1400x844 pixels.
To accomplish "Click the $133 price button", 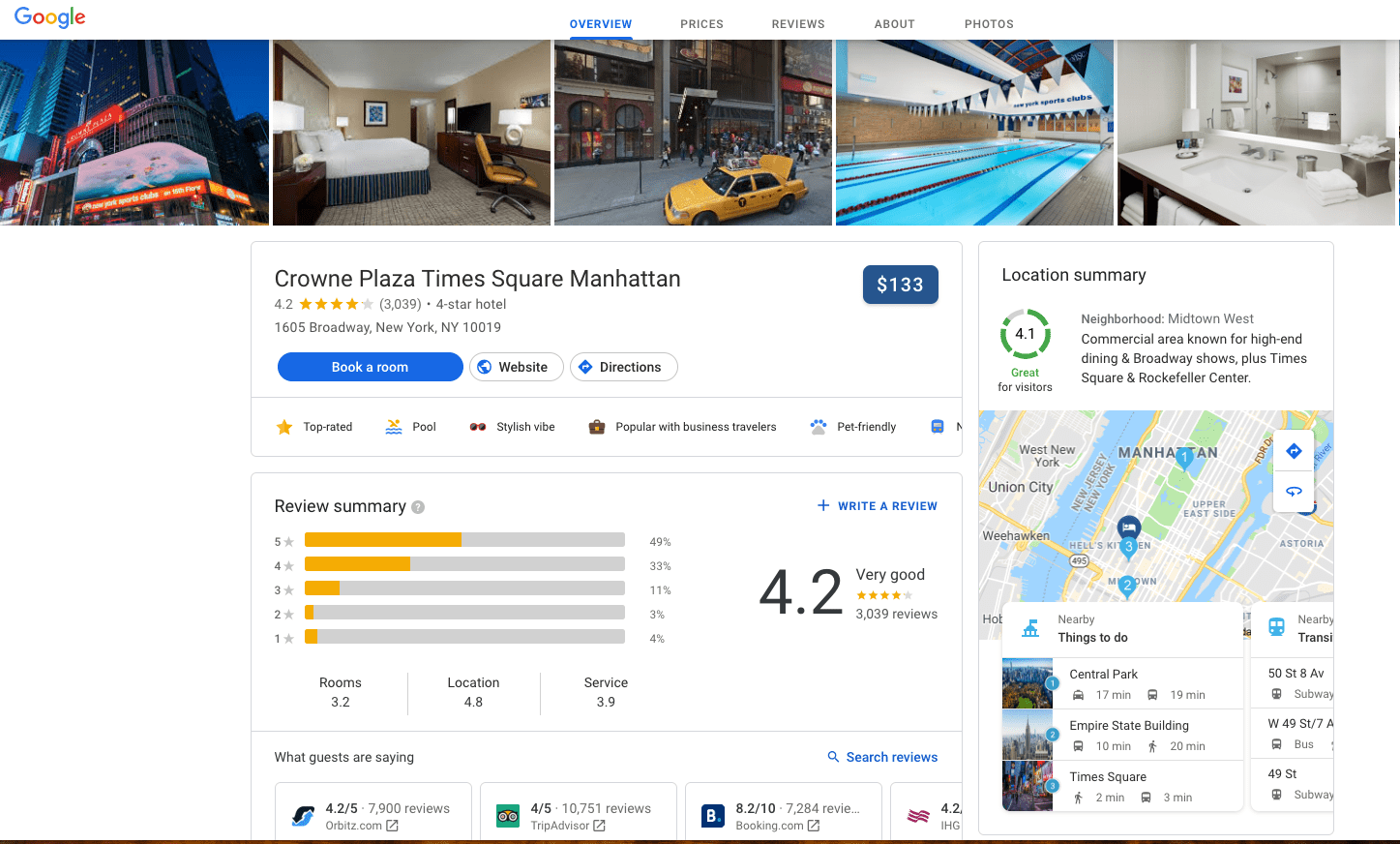I will tap(900, 285).
